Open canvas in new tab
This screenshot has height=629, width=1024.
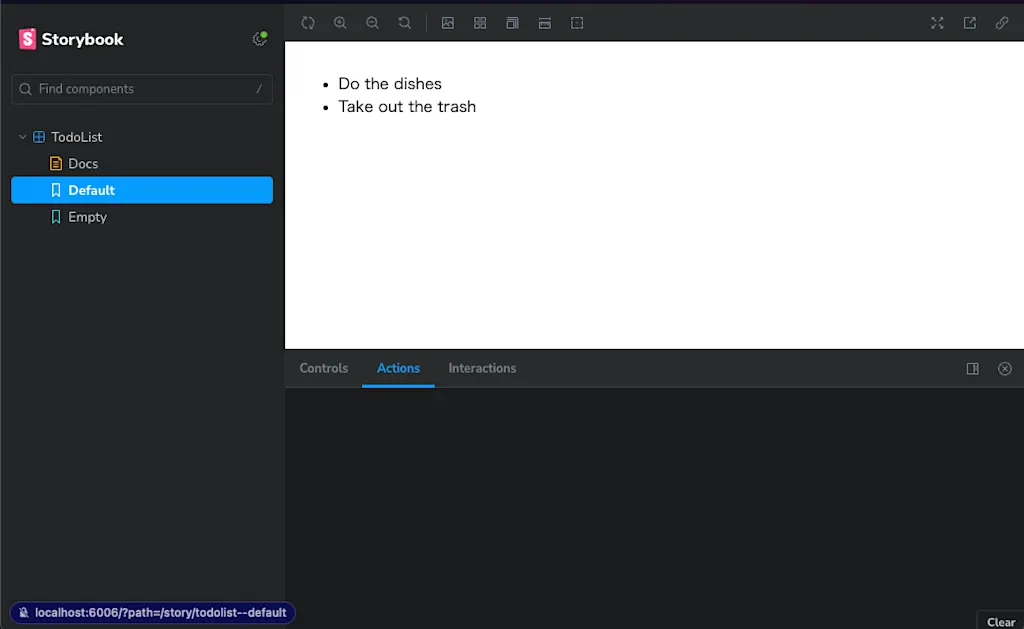click(970, 23)
